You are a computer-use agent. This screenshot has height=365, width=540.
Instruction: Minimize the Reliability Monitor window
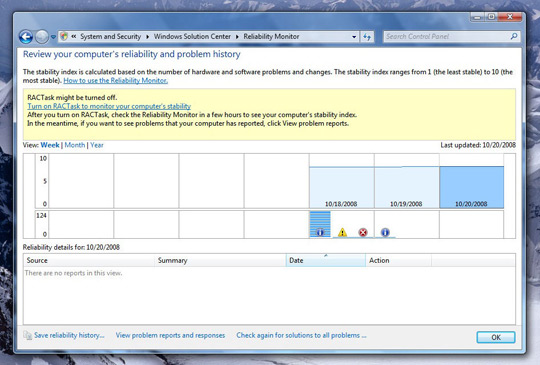click(x=478, y=17)
